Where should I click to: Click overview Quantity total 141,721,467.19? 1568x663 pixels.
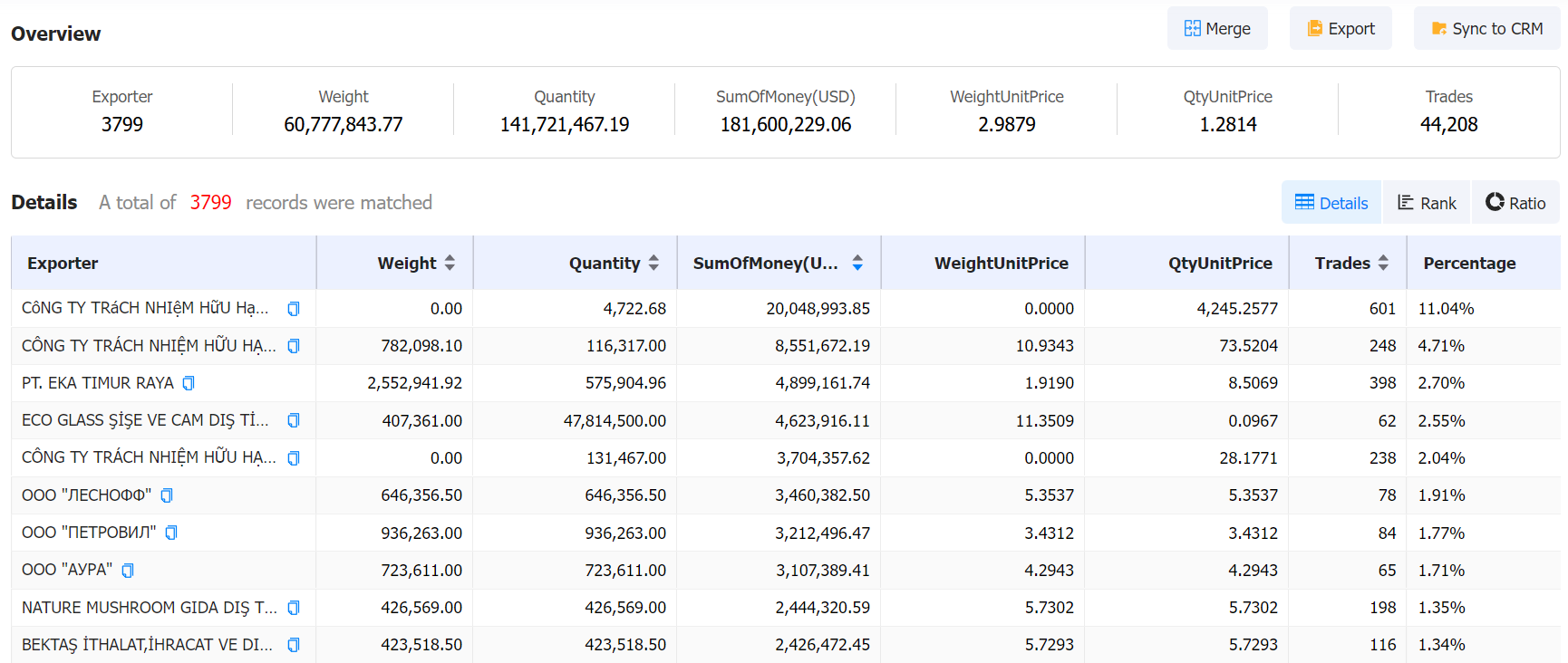565,124
